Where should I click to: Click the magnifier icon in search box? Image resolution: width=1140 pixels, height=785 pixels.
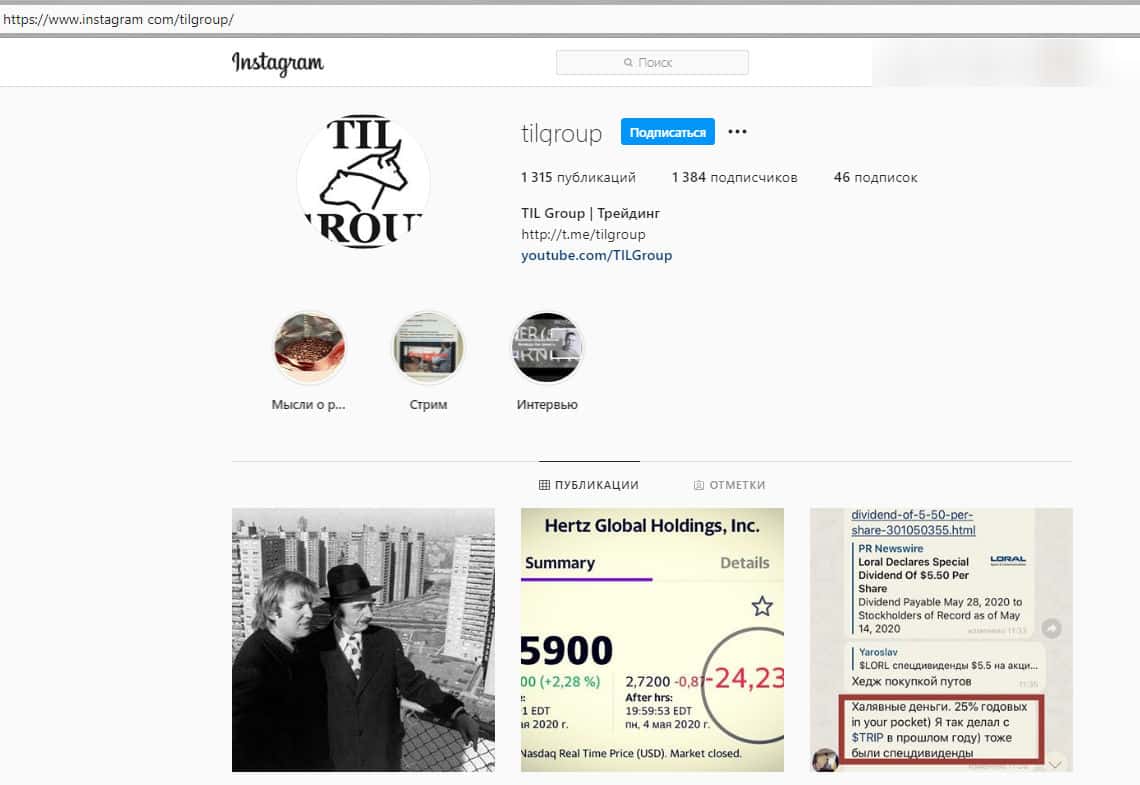click(628, 63)
